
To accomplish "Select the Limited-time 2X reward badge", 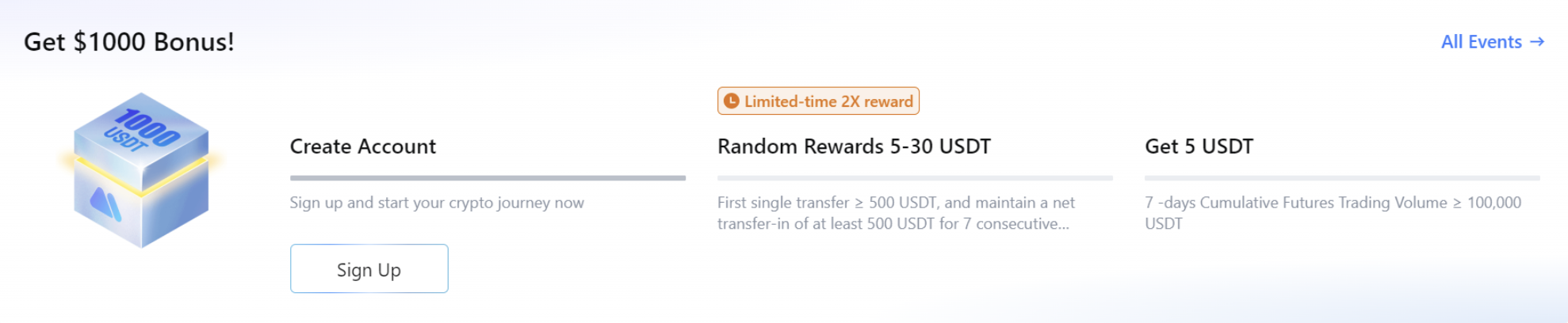I will click(x=818, y=101).
